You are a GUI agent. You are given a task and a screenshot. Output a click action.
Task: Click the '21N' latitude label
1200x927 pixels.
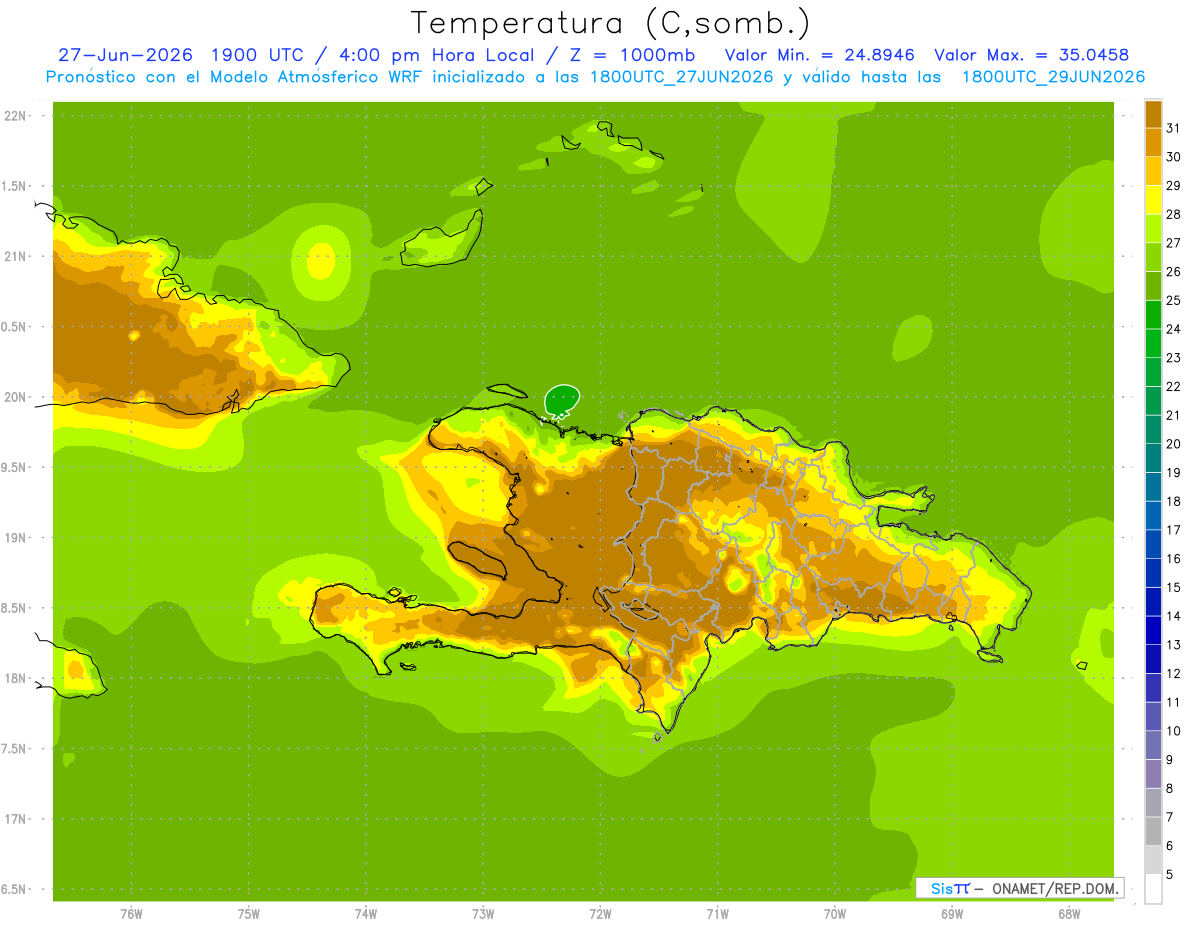coord(15,257)
